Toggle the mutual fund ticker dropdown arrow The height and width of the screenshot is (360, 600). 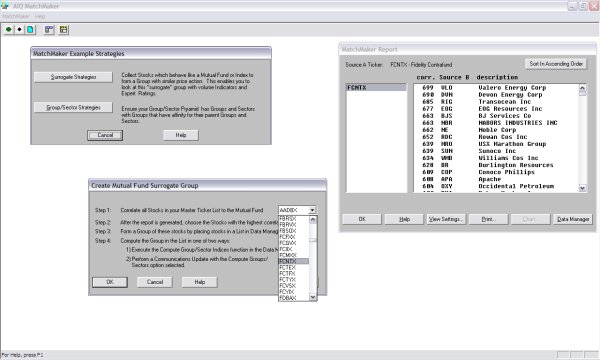(312, 210)
